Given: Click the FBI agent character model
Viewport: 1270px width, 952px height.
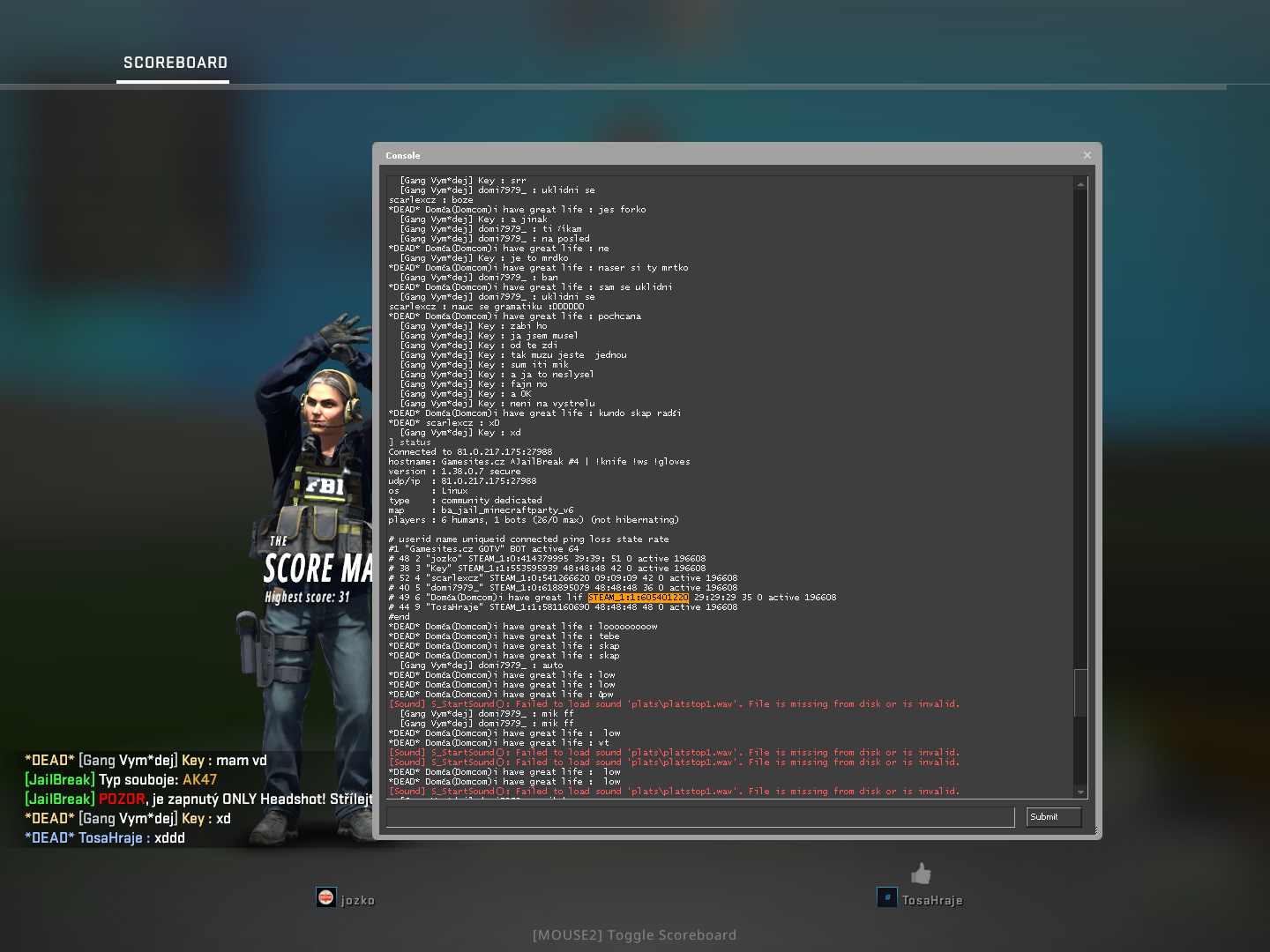Looking at the screenshot, I should point(317,494).
